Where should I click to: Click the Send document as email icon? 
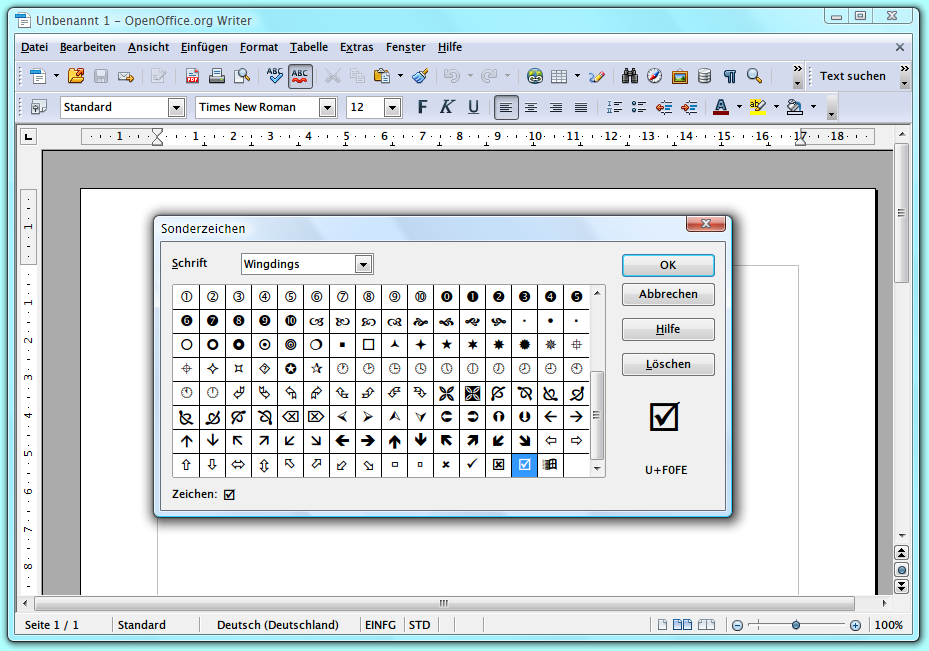tap(126, 76)
